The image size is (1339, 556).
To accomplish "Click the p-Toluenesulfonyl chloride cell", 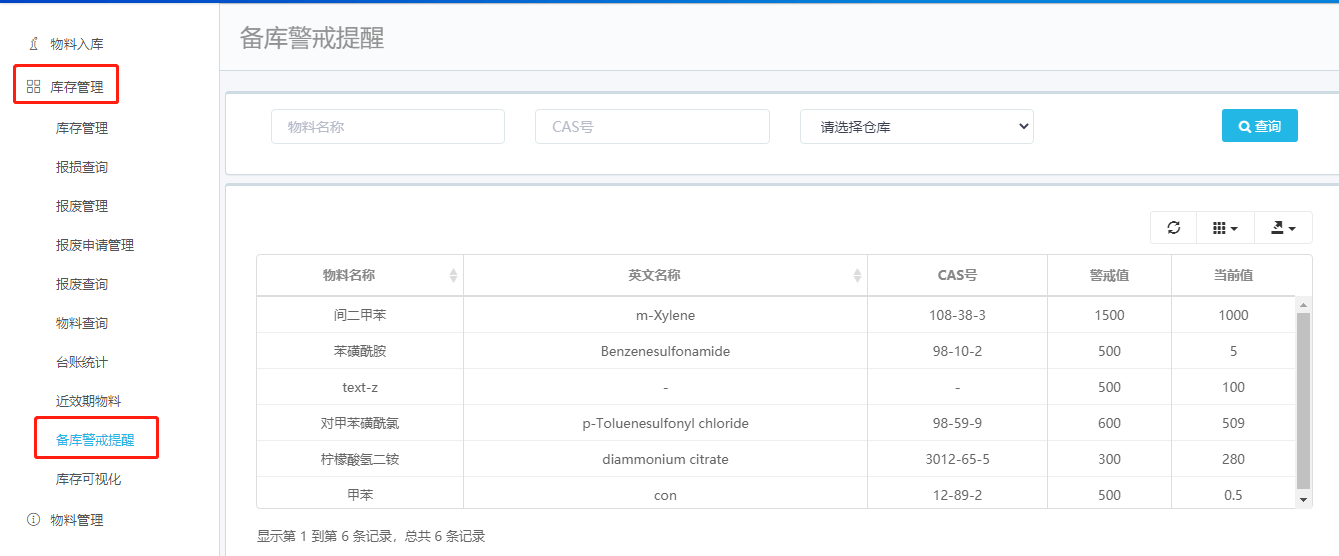I will point(665,423).
